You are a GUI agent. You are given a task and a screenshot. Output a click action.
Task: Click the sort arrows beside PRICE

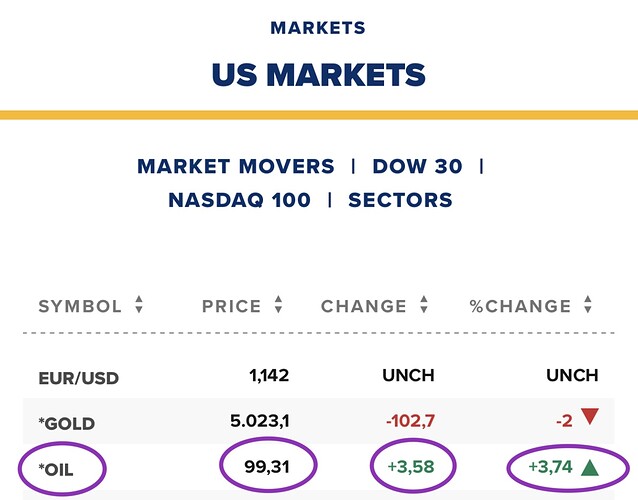pyautogui.click(x=279, y=306)
